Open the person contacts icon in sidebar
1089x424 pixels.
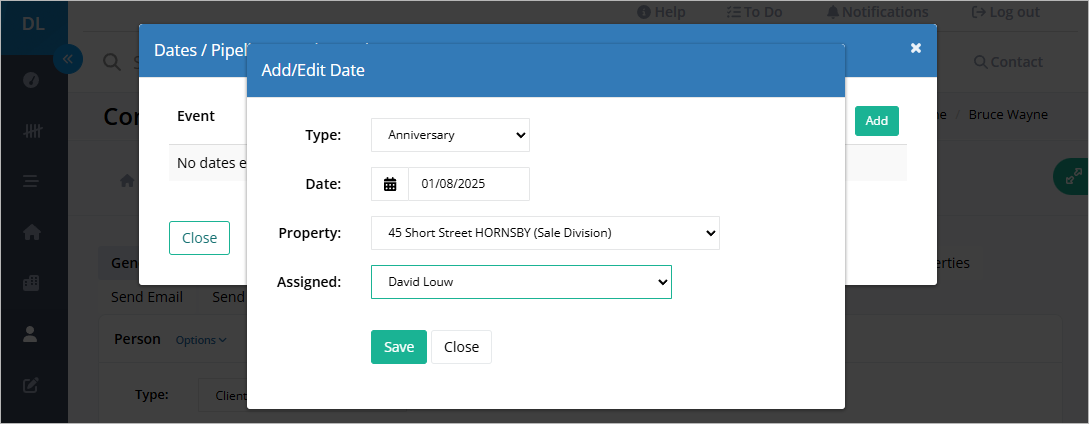(x=31, y=334)
